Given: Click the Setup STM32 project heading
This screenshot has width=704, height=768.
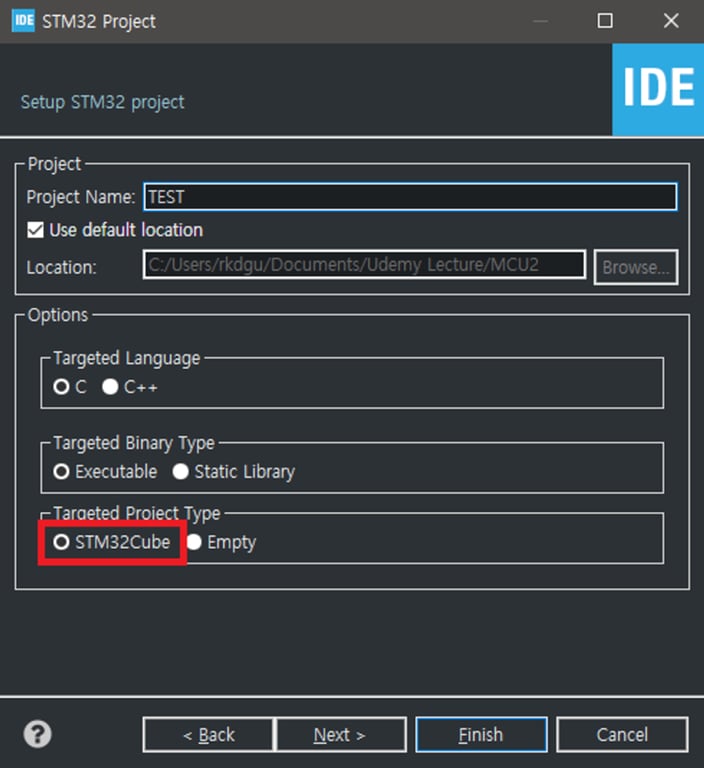Looking at the screenshot, I should tap(102, 102).
